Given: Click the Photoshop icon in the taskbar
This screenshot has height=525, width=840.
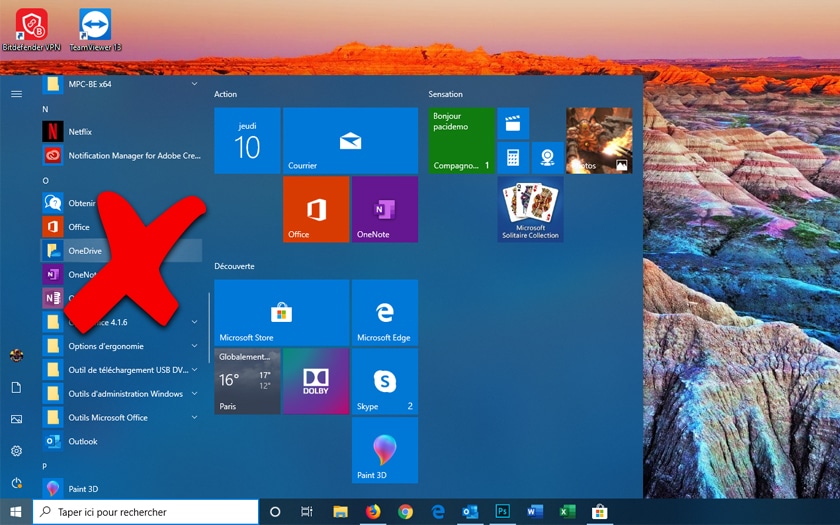Looking at the screenshot, I should (x=502, y=512).
